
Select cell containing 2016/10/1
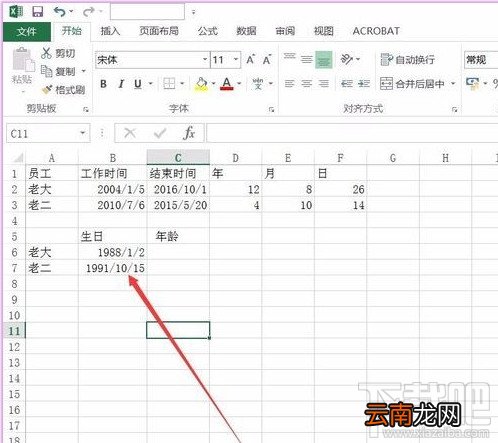point(178,189)
